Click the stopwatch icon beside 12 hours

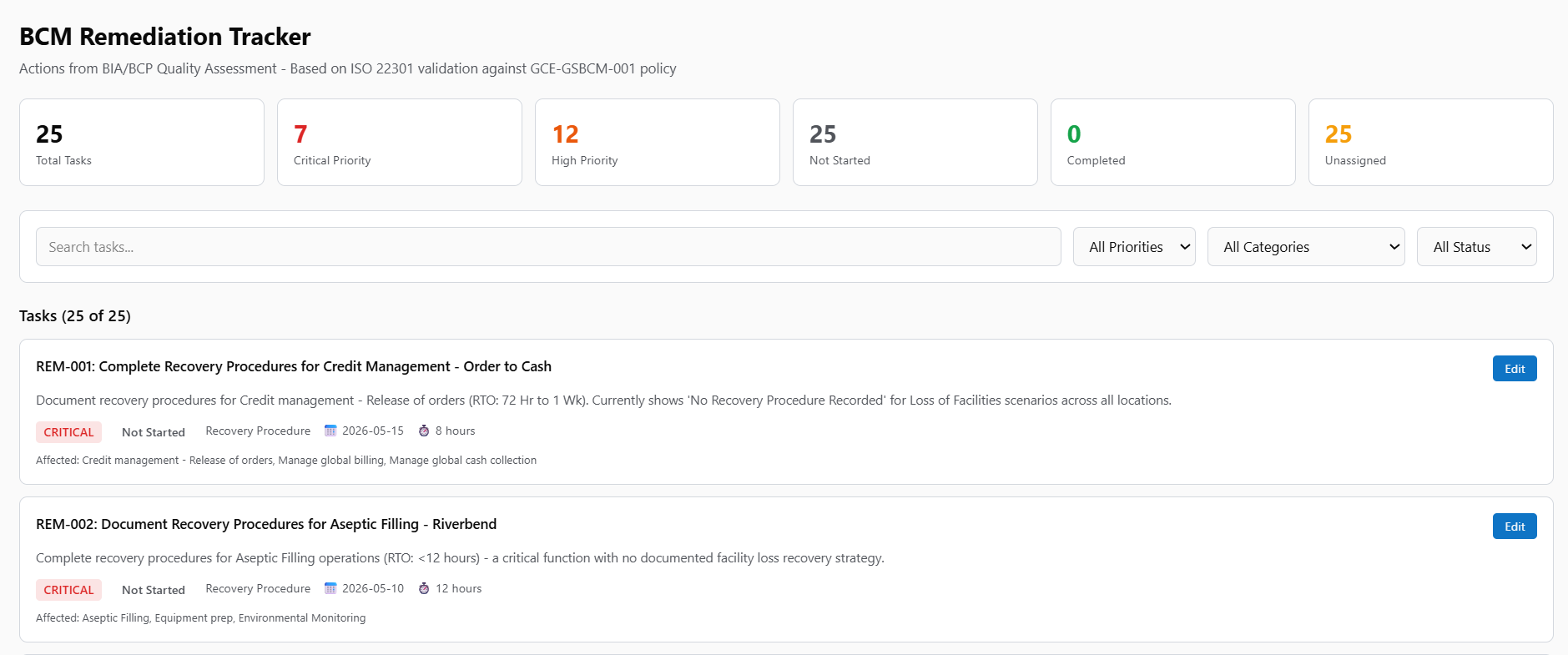[x=424, y=588]
